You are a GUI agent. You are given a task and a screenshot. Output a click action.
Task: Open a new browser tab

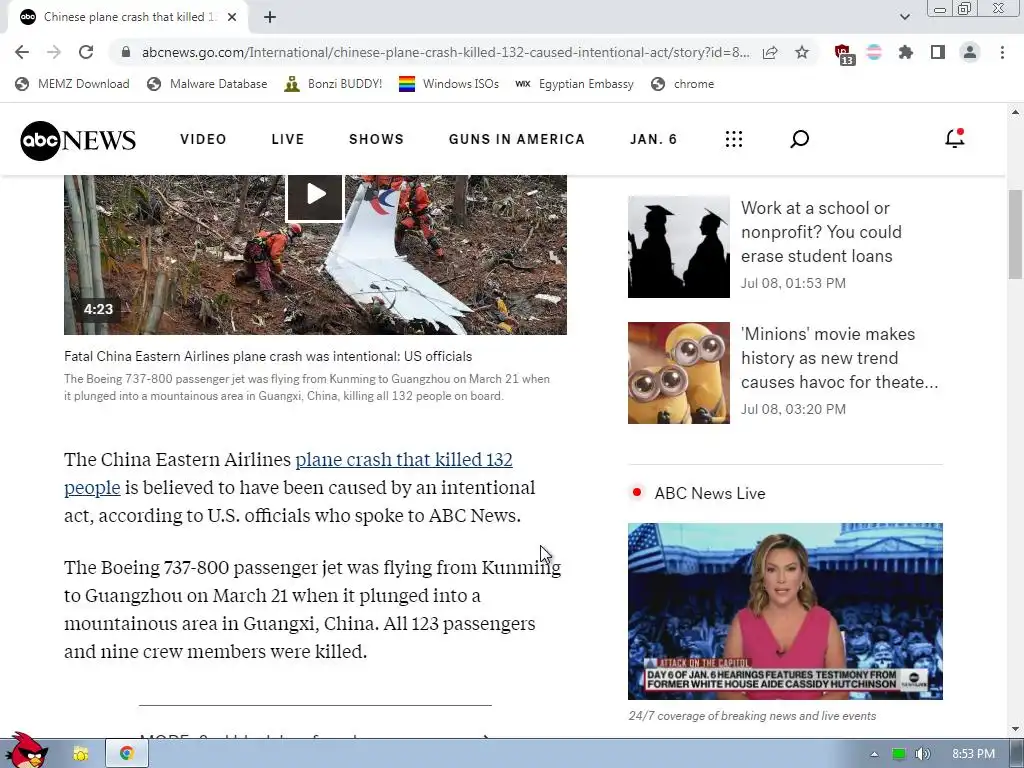point(270,17)
